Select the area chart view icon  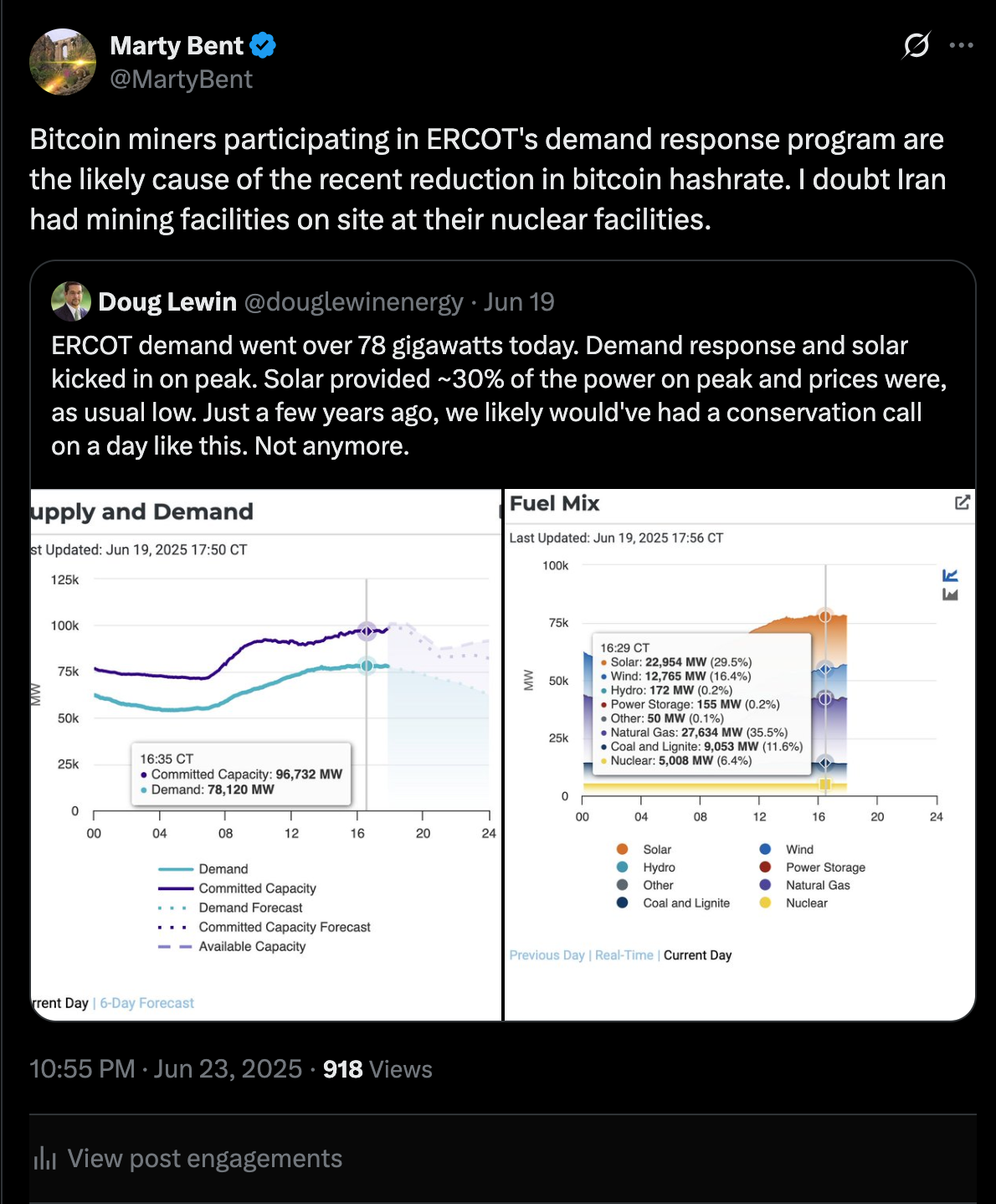pos(950,594)
